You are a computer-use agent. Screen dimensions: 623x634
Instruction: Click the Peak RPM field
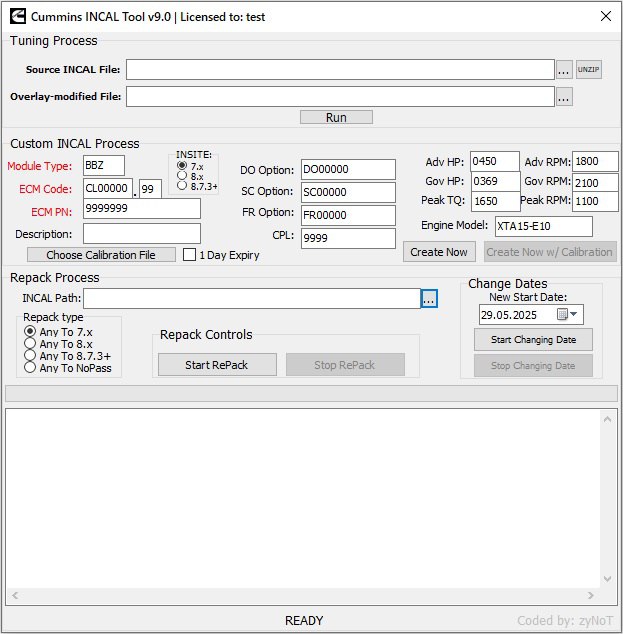(x=596, y=201)
